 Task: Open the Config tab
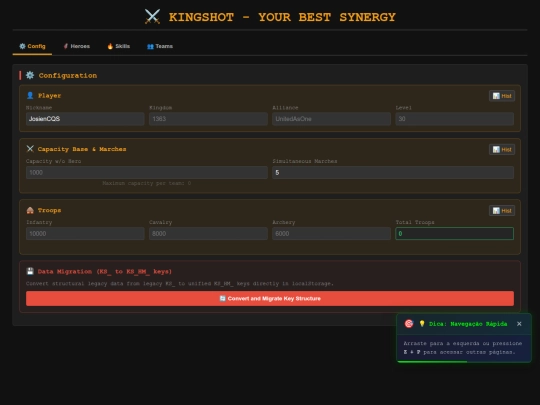click(x=32, y=46)
